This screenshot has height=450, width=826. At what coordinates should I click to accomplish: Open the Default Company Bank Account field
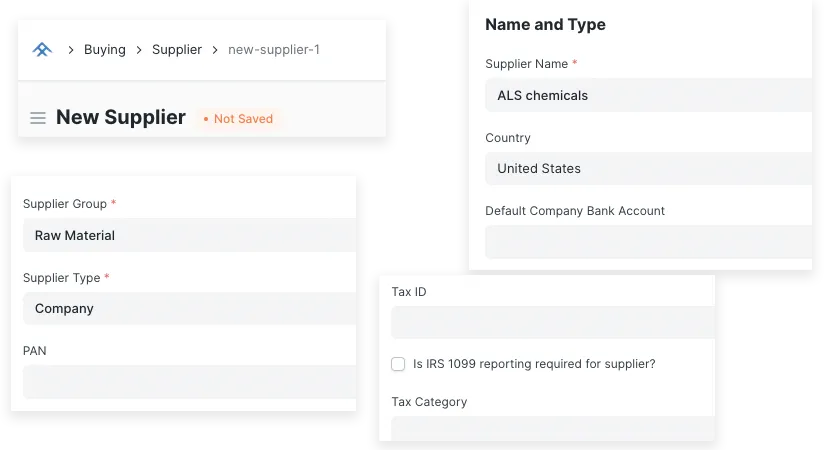click(648, 242)
